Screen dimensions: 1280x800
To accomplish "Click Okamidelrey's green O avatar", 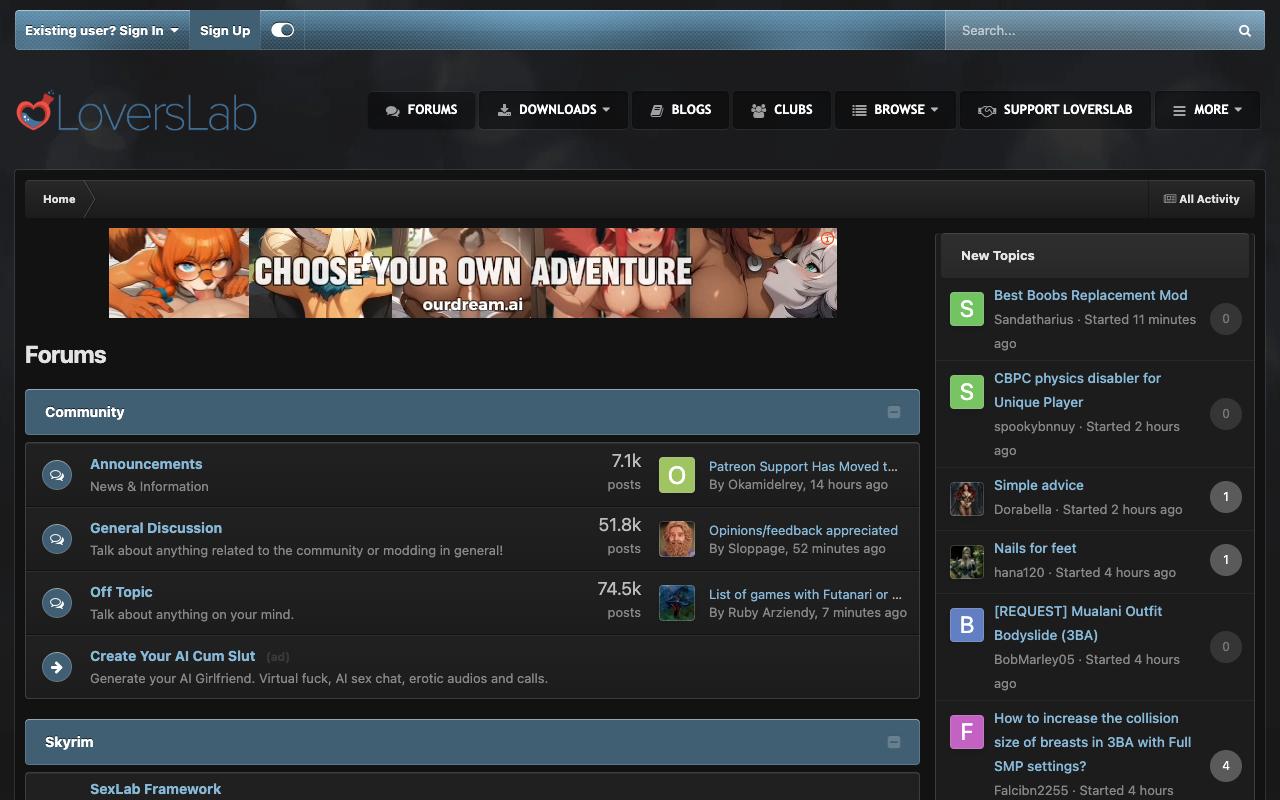I will 677,475.
